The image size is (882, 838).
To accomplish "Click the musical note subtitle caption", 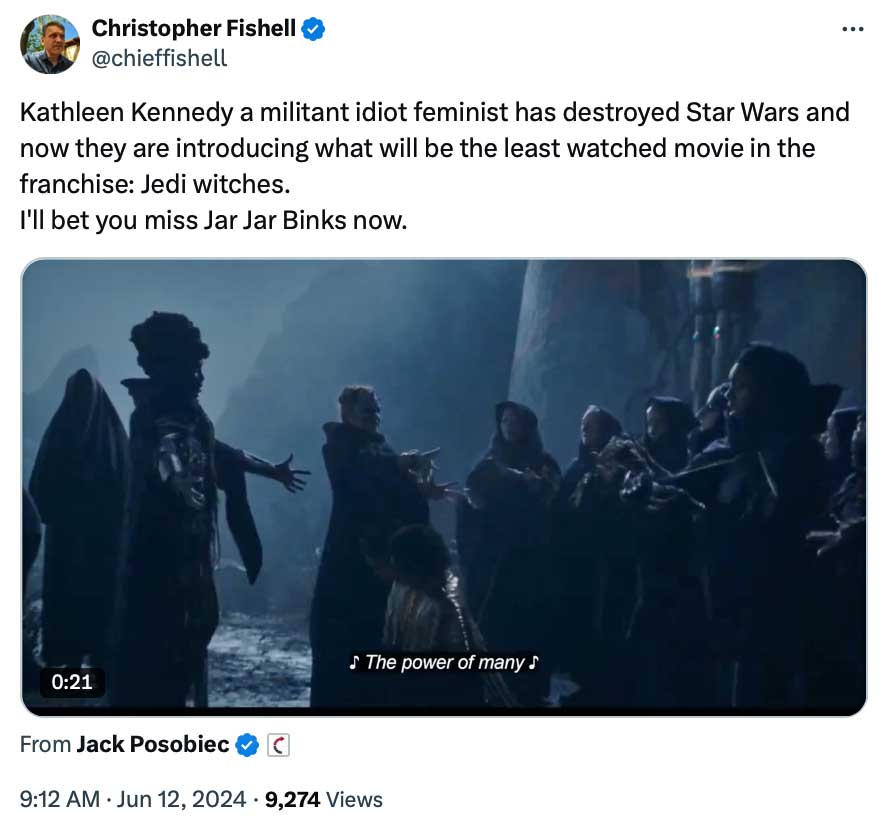I will [442, 661].
